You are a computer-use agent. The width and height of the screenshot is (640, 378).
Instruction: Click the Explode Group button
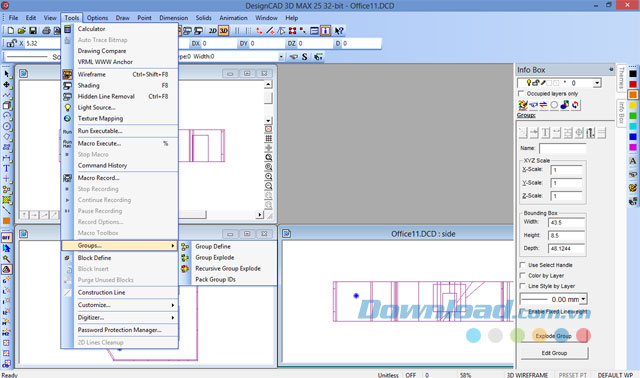[x=554, y=336]
